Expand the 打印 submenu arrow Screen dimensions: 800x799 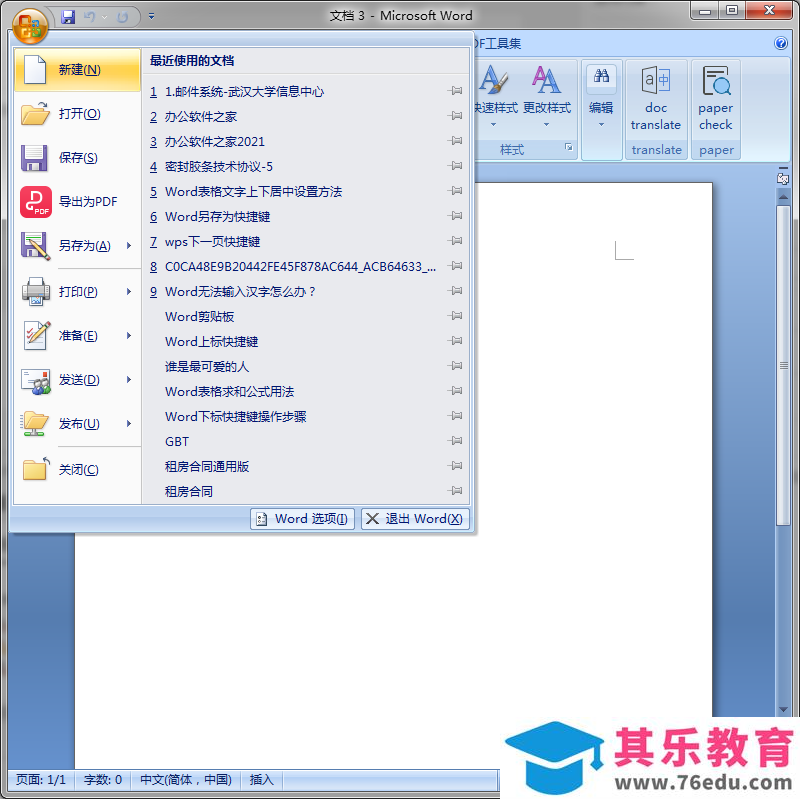tap(129, 291)
